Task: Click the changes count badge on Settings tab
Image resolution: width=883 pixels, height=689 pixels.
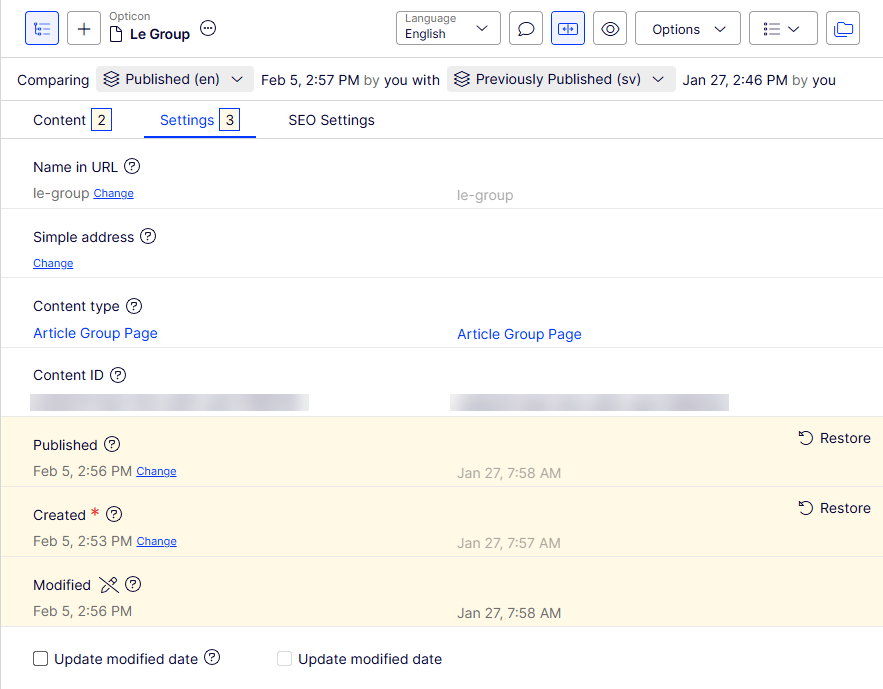Action: 229,120
